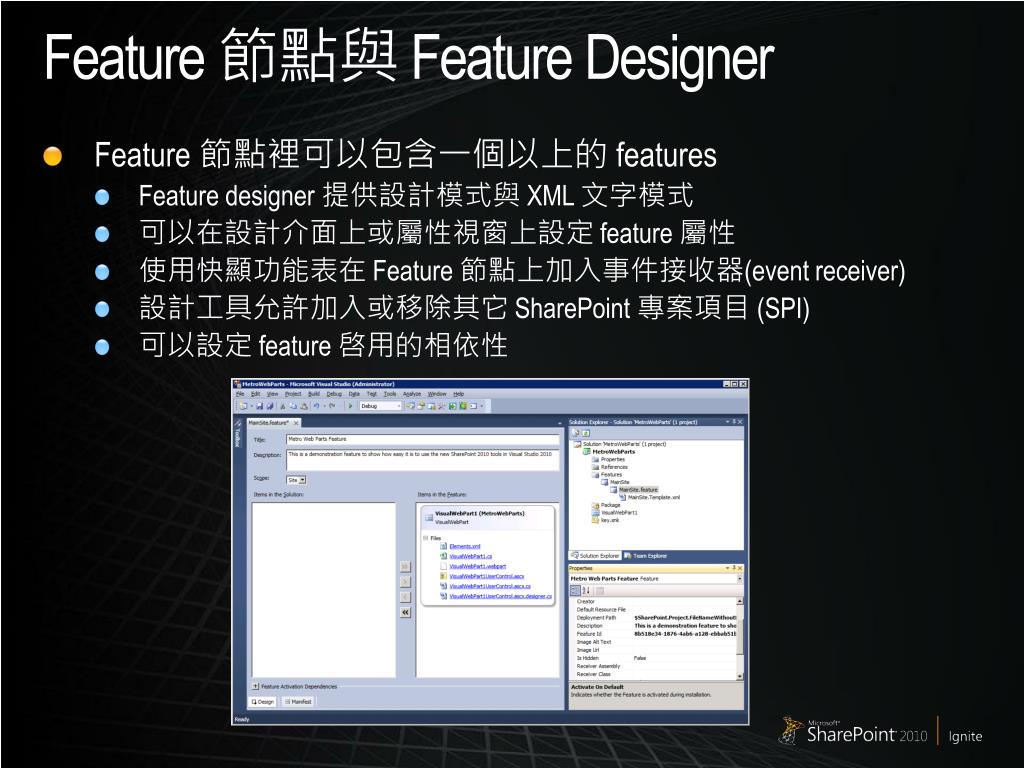Open the Tools menu
The height and width of the screenshot is (768, 1024).
coord(390,394)
